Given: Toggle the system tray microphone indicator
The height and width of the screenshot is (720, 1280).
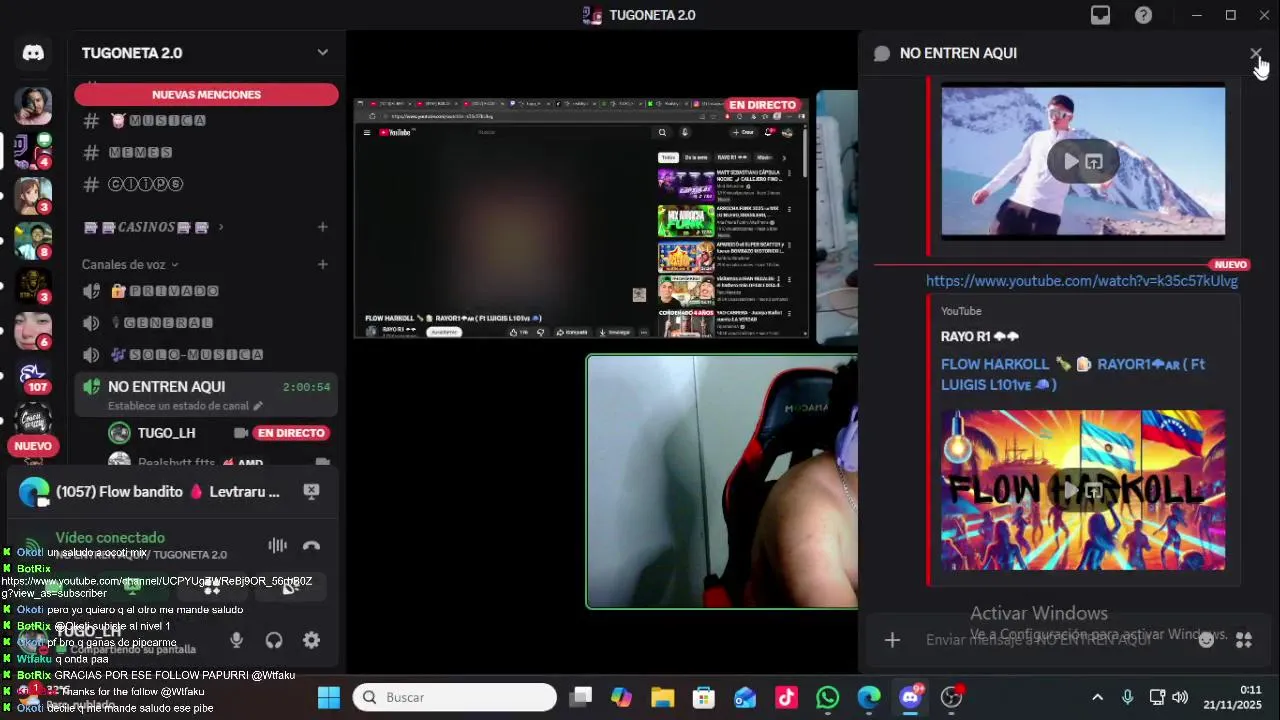Looking at the screenshot, I should coord(1127,697).
